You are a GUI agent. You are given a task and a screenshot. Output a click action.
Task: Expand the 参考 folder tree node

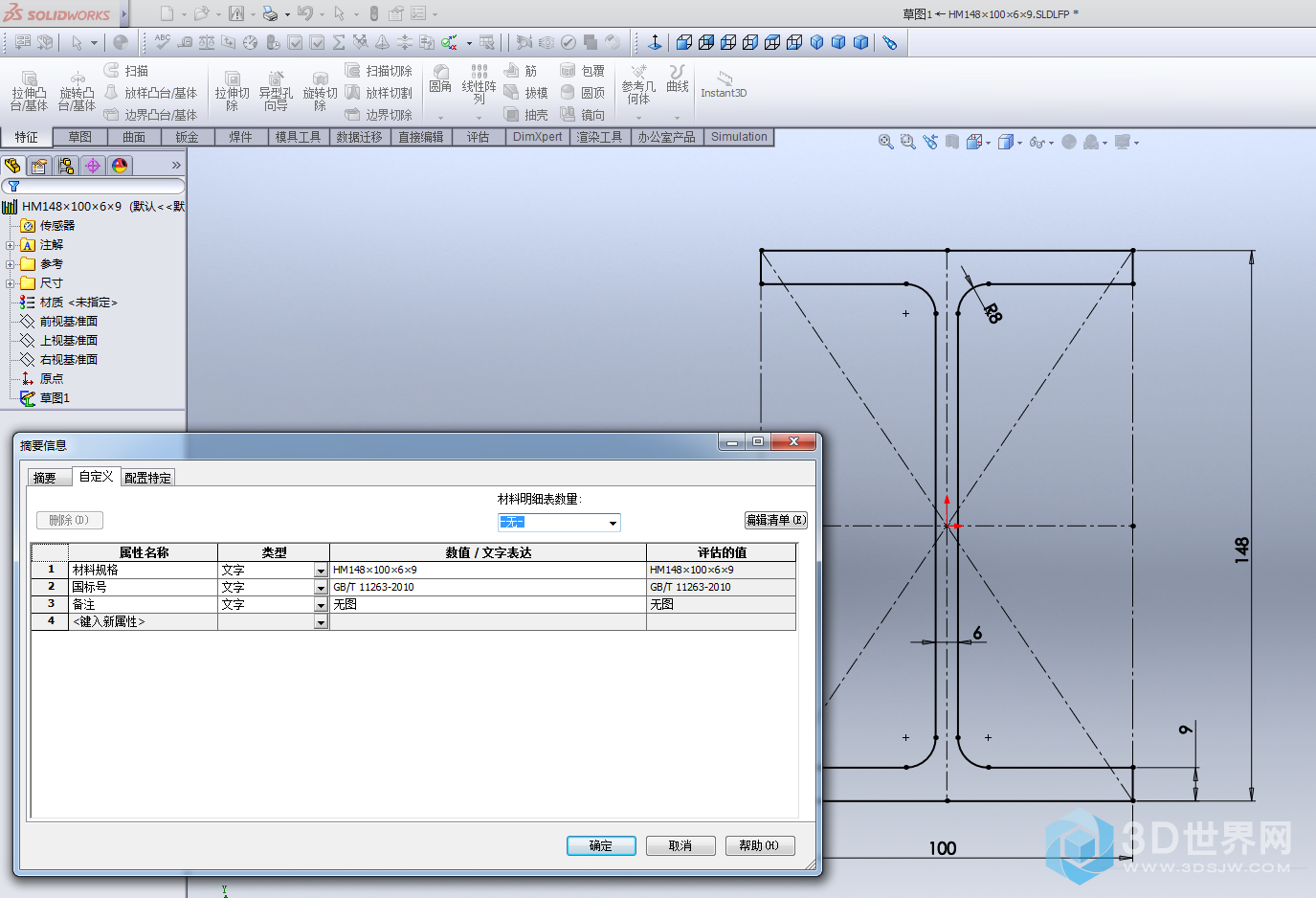point(10,264)
